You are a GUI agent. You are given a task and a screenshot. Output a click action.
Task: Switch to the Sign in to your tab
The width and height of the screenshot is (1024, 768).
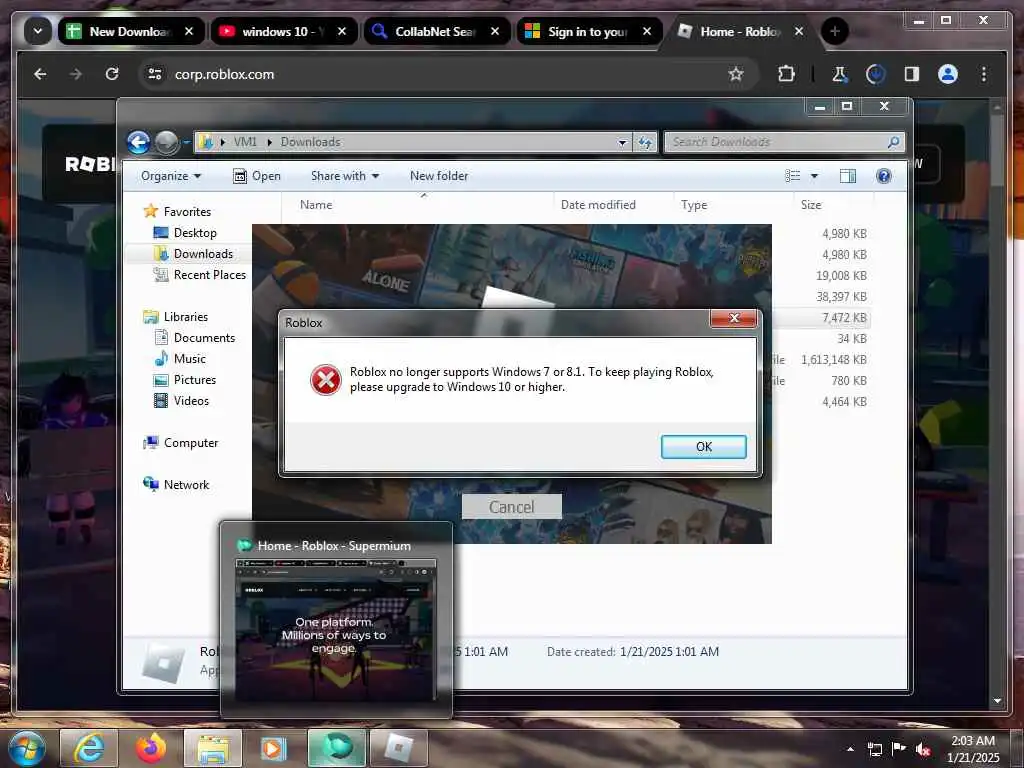click(588, 31)
